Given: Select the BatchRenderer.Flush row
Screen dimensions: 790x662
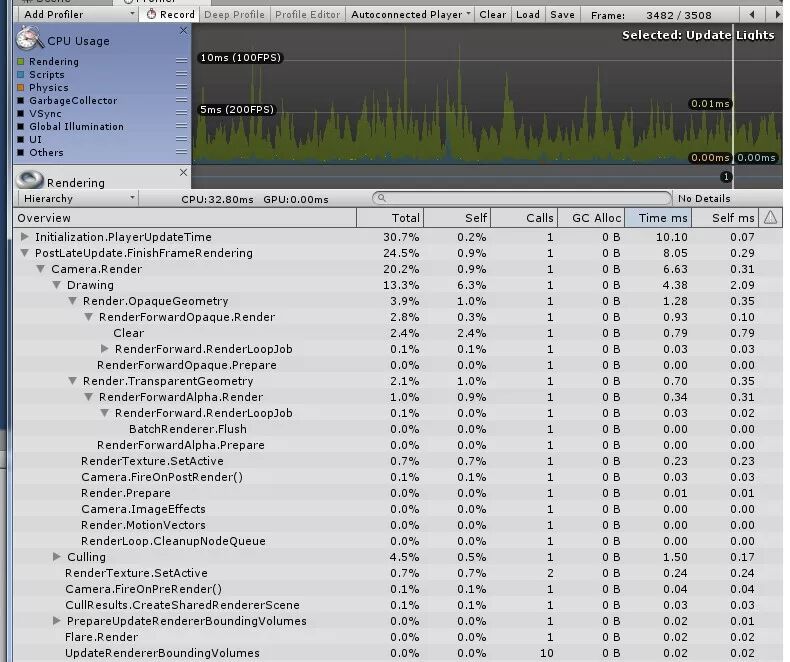Looking at the screenshot, I should (398, 429).
